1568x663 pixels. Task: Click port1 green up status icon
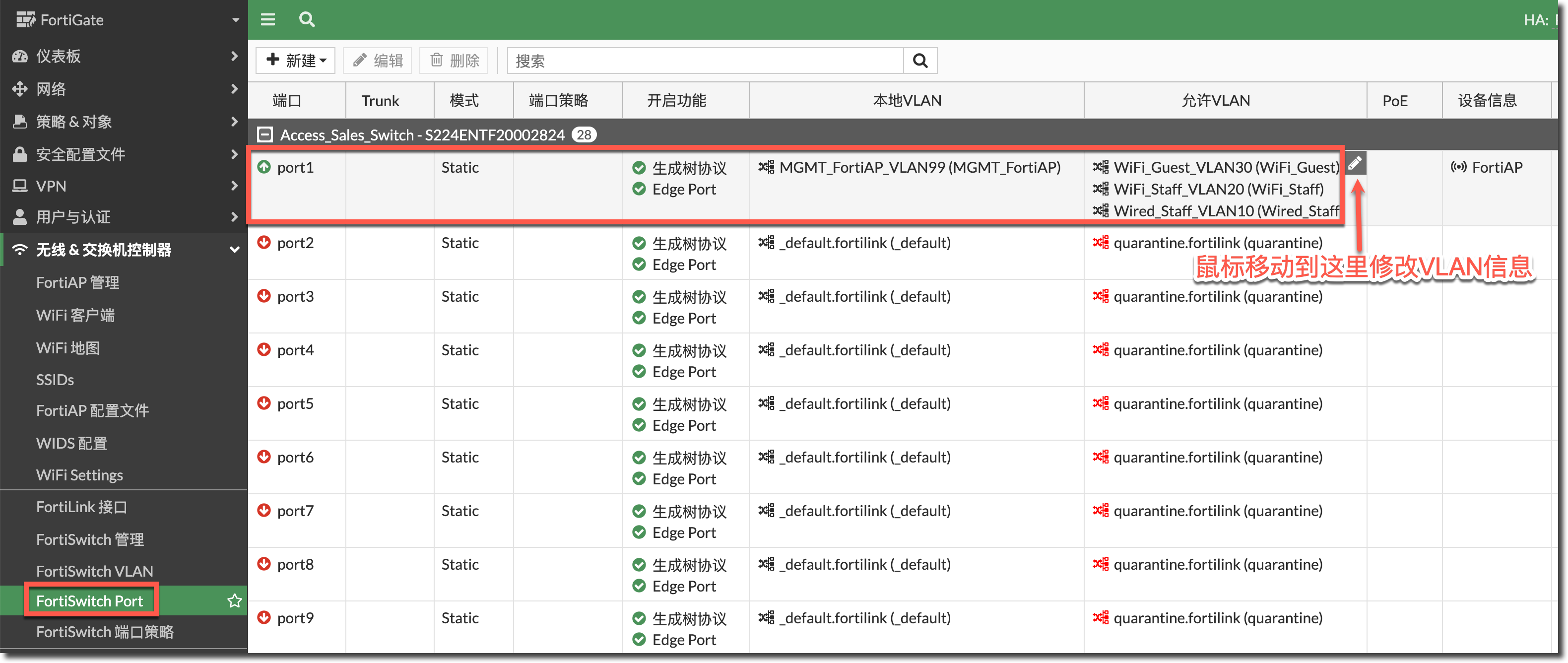pyautogui.click(x=263, y=167)
